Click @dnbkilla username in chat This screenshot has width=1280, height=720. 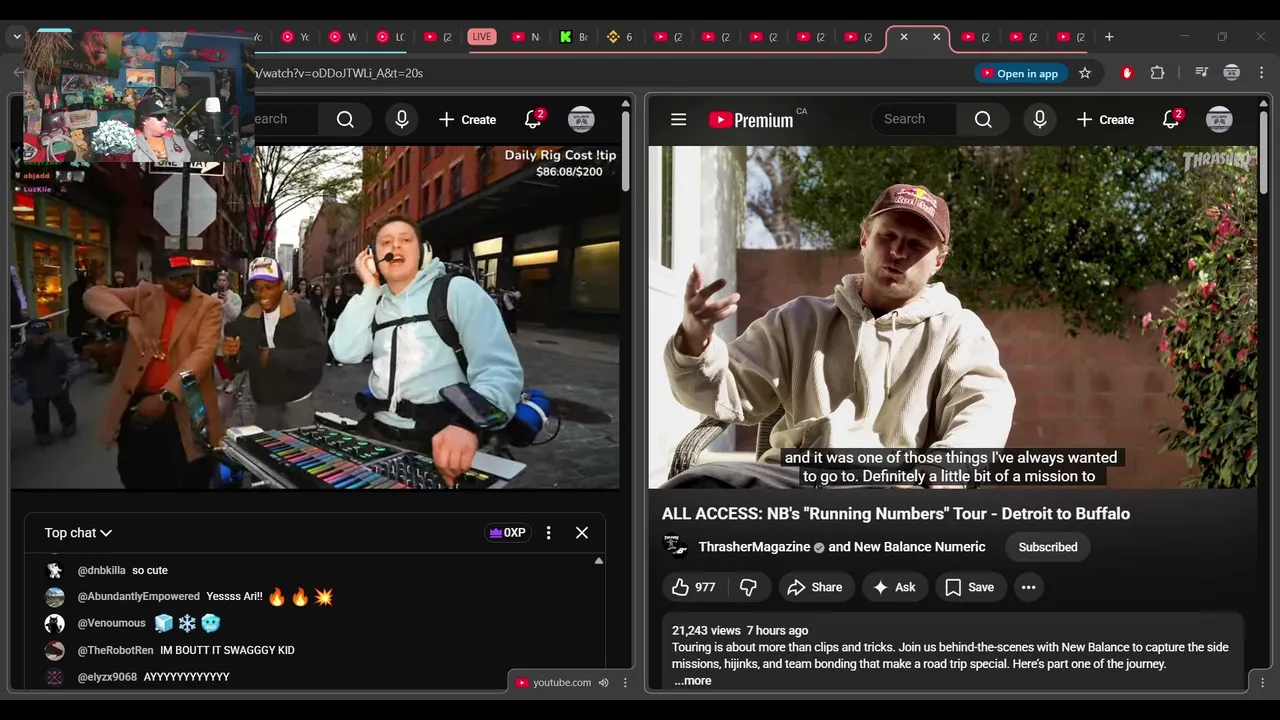[x=101, y=570]
